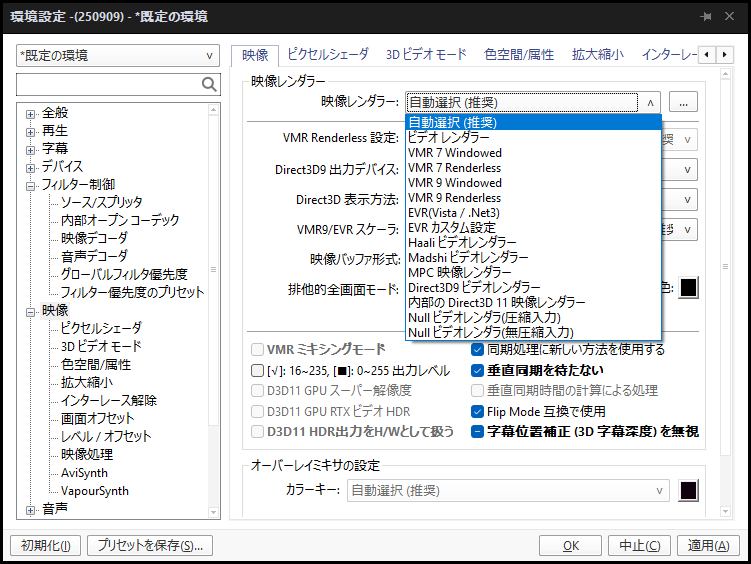This screenshot has height=564, width=751.
Task: Click the OK button
Action: [571, 546]
